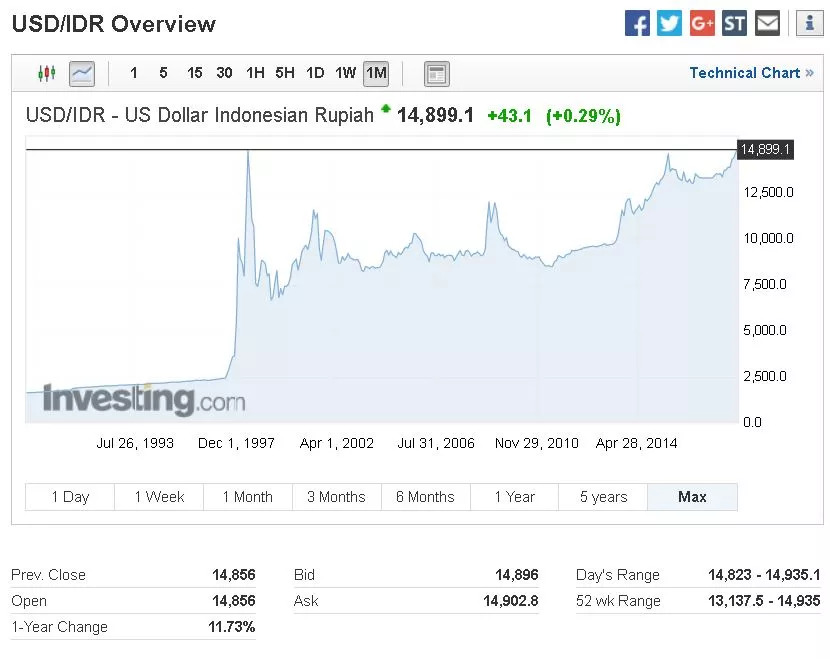
Task: Click the +43.1 change value
Action: 509,115
